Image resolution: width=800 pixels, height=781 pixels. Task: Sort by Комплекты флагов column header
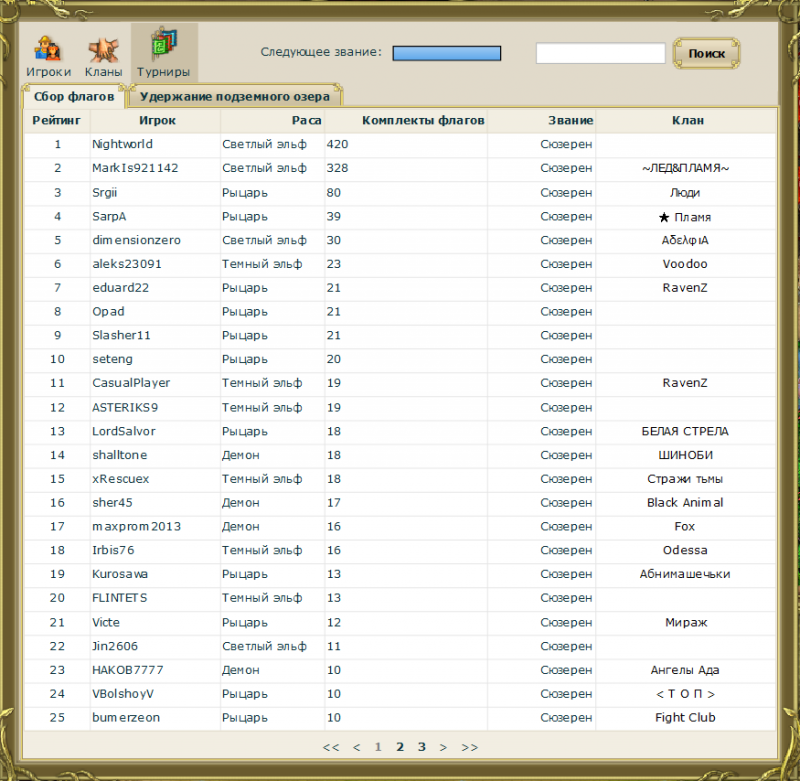(x=422, y=120)
